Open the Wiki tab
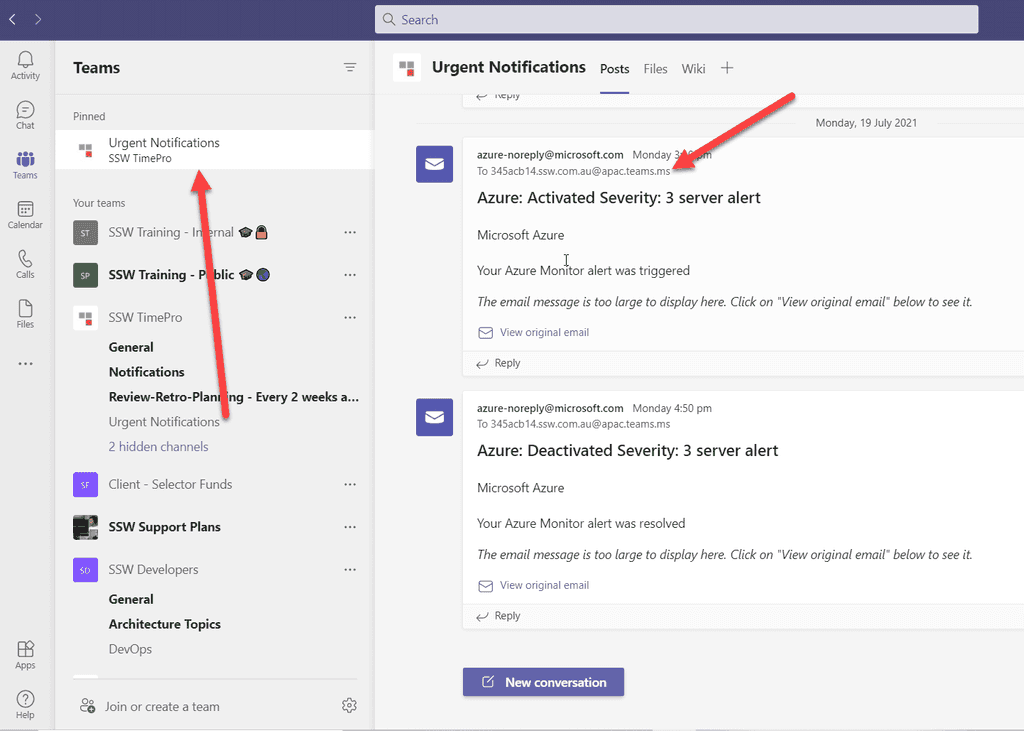This screenshot has height=731, width=1024. point(693,69)
